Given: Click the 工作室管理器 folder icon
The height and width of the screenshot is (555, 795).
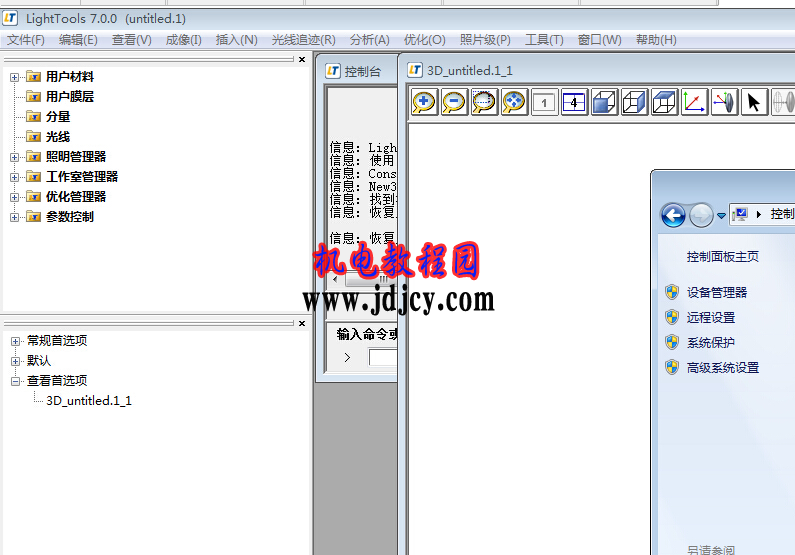Looking at the screenshot, I should tap(34, 176).
